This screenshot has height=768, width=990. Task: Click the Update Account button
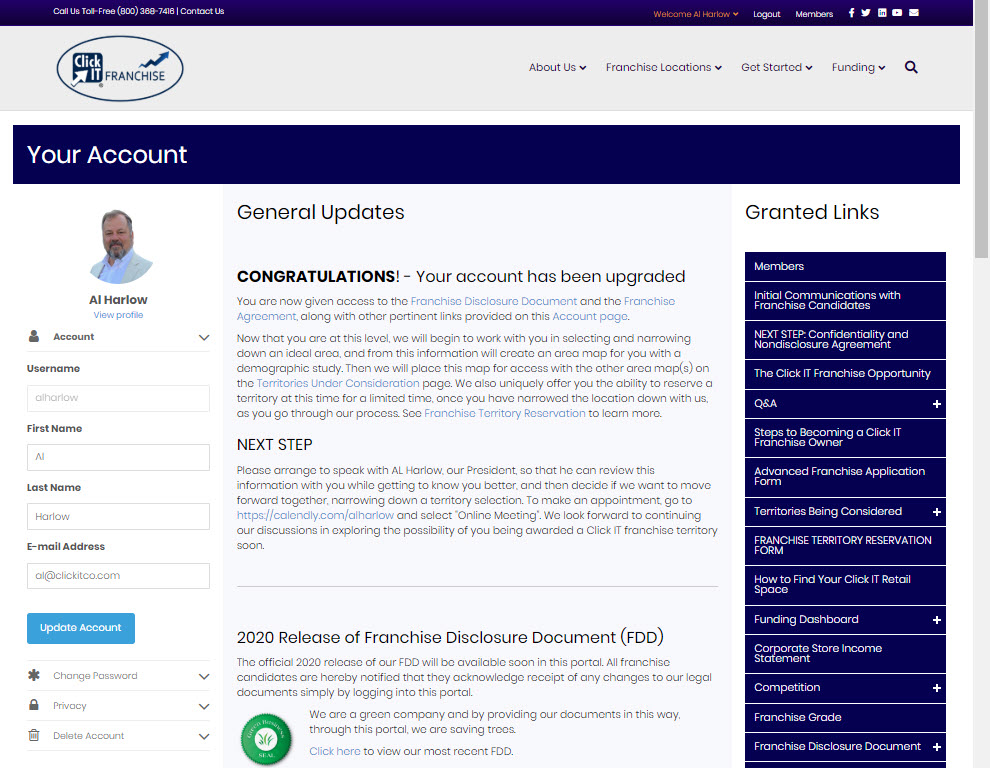pos(81,628)
